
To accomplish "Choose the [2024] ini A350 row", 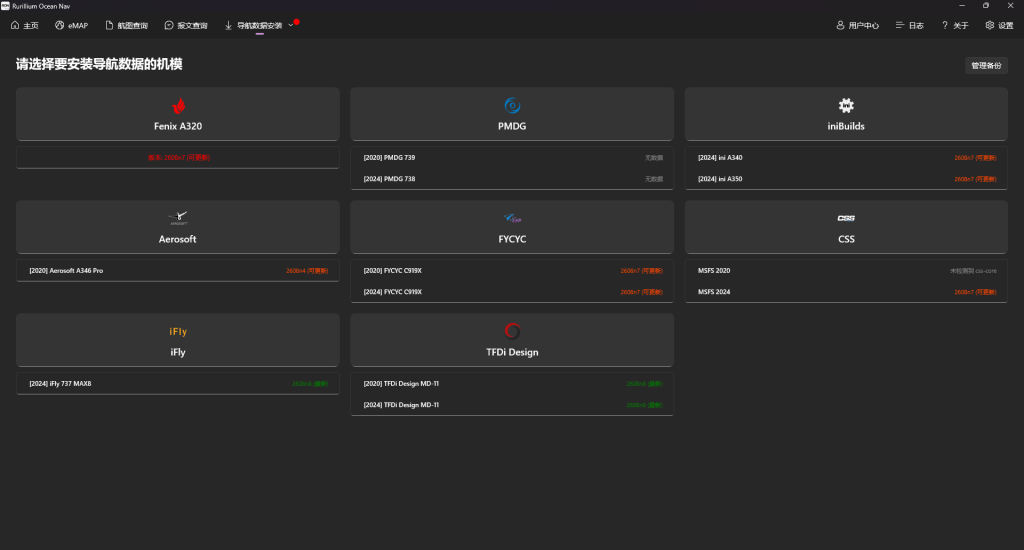I will (x=846, y=178).
